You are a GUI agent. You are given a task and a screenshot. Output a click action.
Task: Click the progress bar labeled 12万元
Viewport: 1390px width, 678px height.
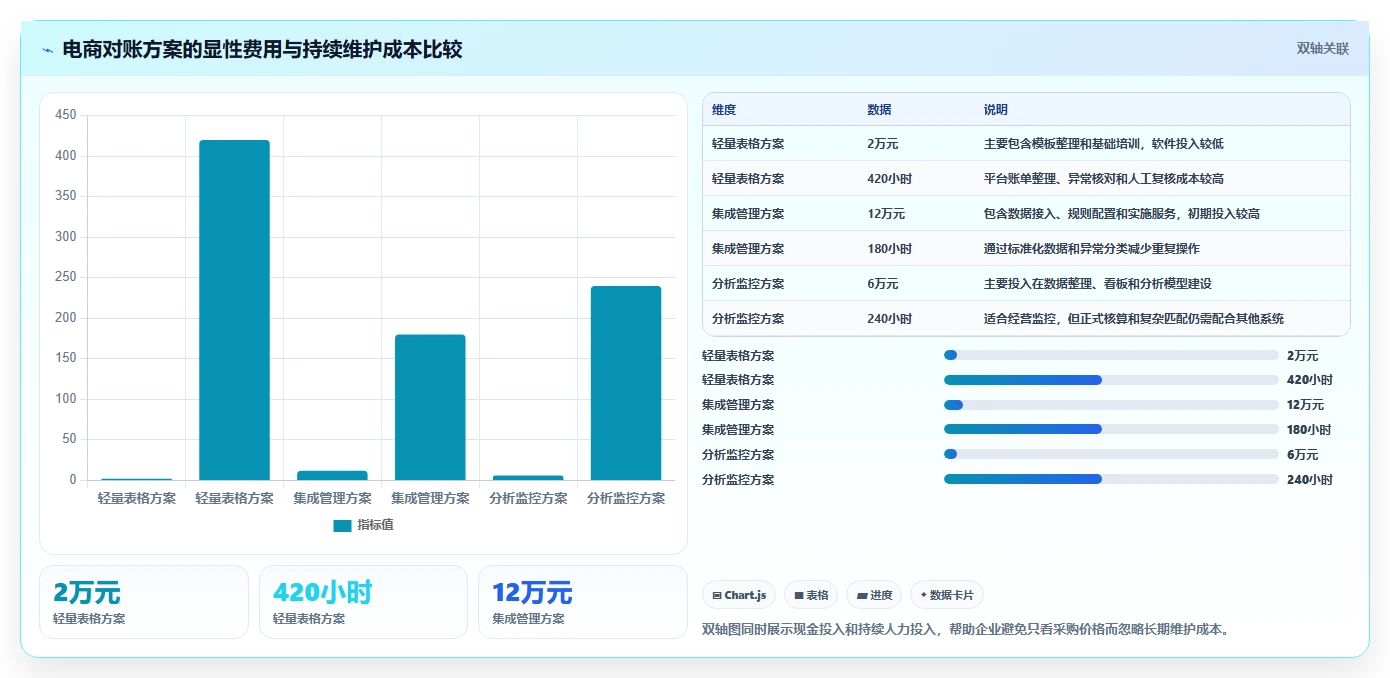point(1111,405)
